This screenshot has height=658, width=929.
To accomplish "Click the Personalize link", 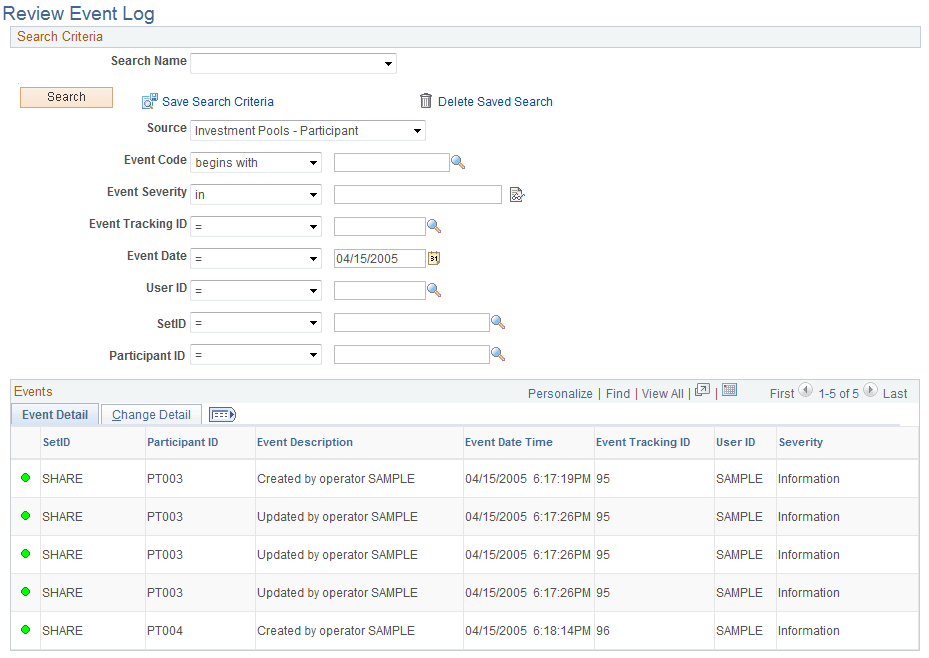I will 560,394.
